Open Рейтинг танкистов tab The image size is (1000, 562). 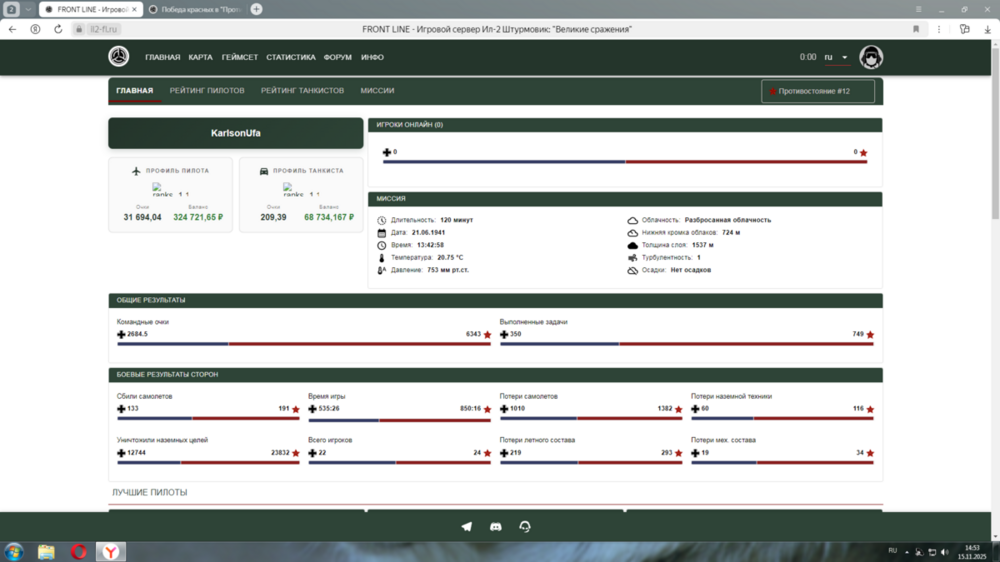302,91
